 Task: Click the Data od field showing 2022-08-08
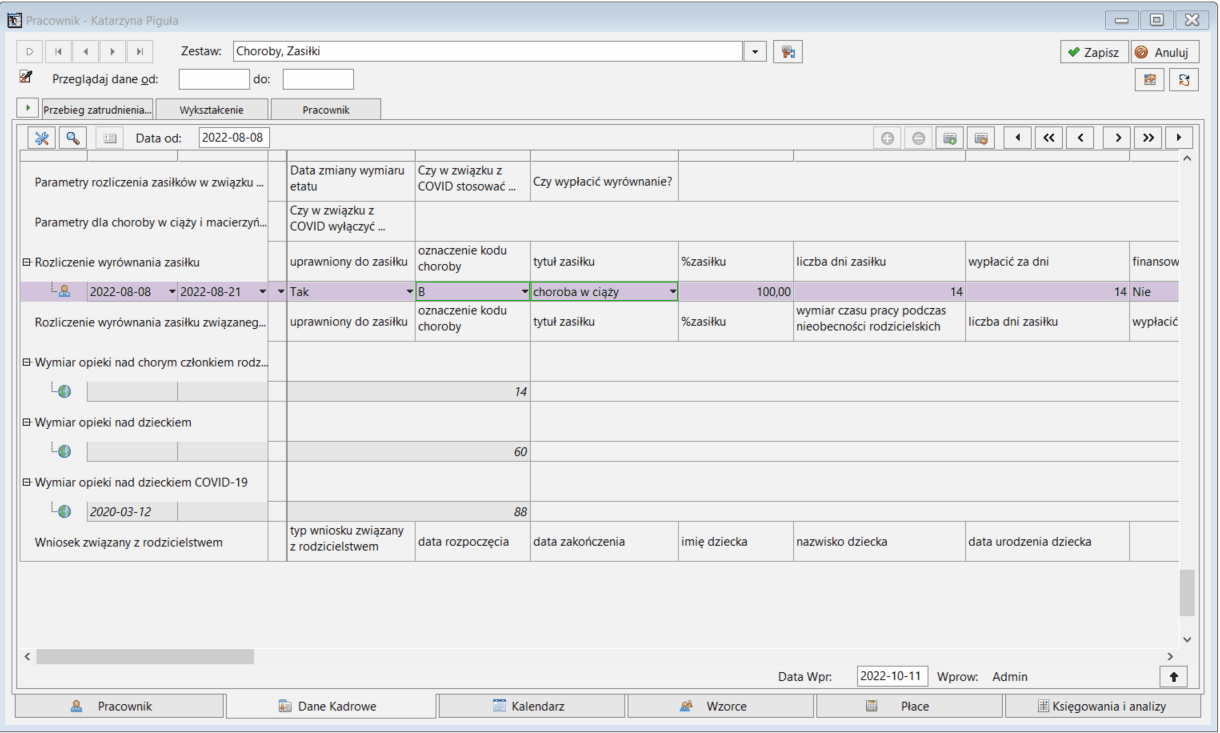tap(234, 138)
